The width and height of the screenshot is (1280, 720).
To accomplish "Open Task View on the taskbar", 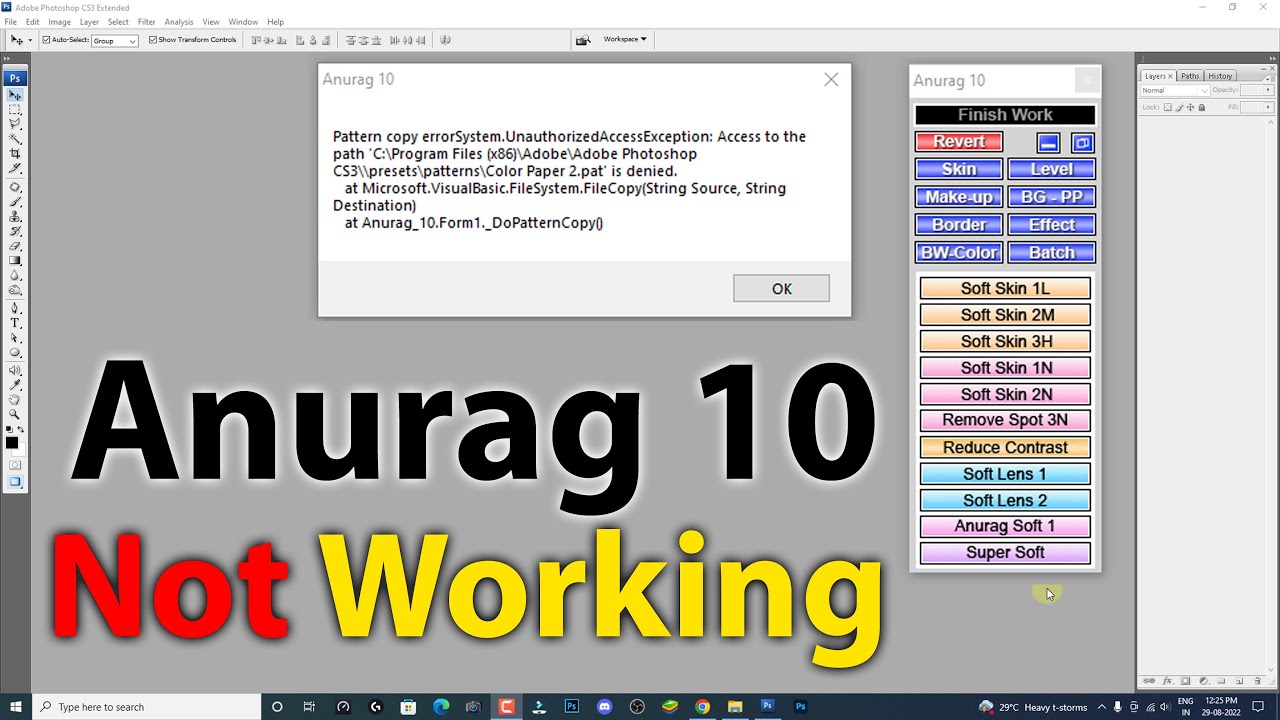I will coord(309,707).
